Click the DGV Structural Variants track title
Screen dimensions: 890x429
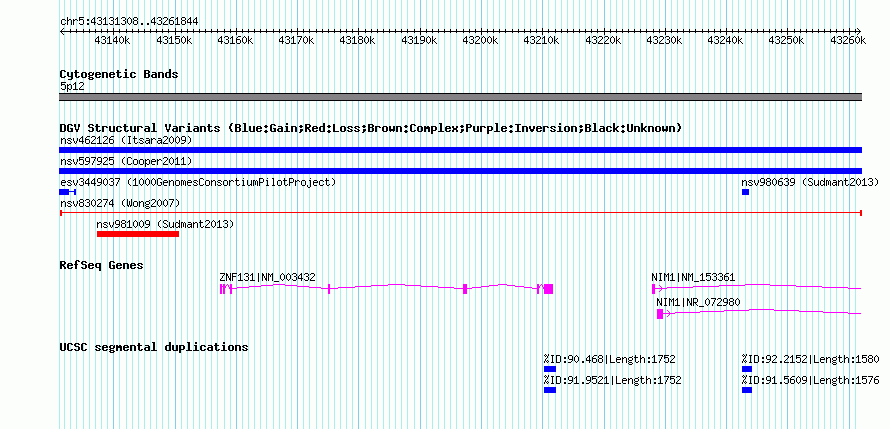[x=371, y=128]
